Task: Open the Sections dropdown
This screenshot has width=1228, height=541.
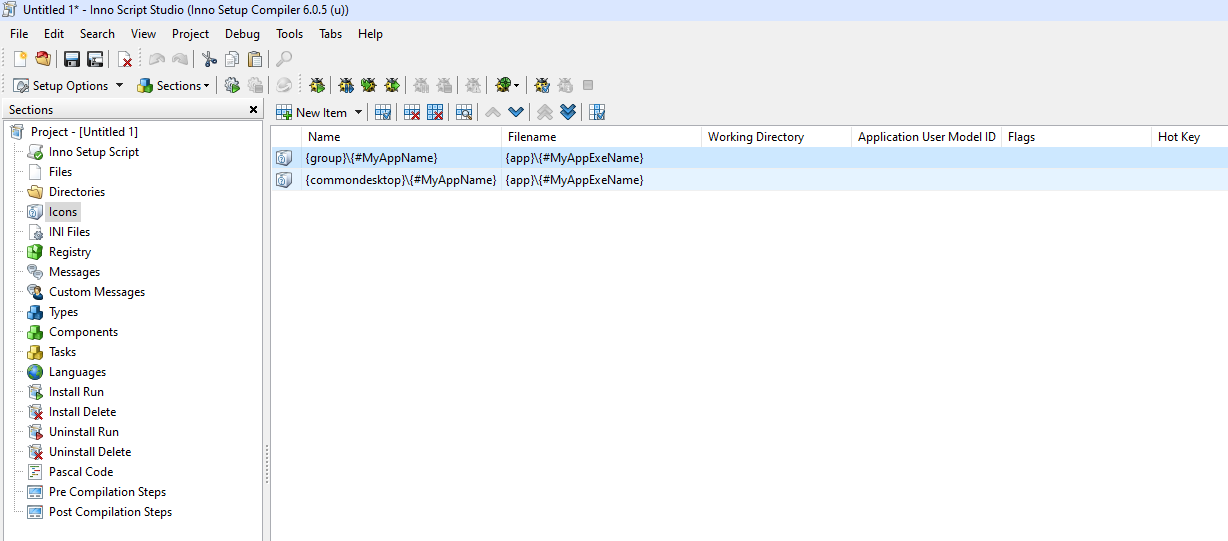Action: (174, 85)
